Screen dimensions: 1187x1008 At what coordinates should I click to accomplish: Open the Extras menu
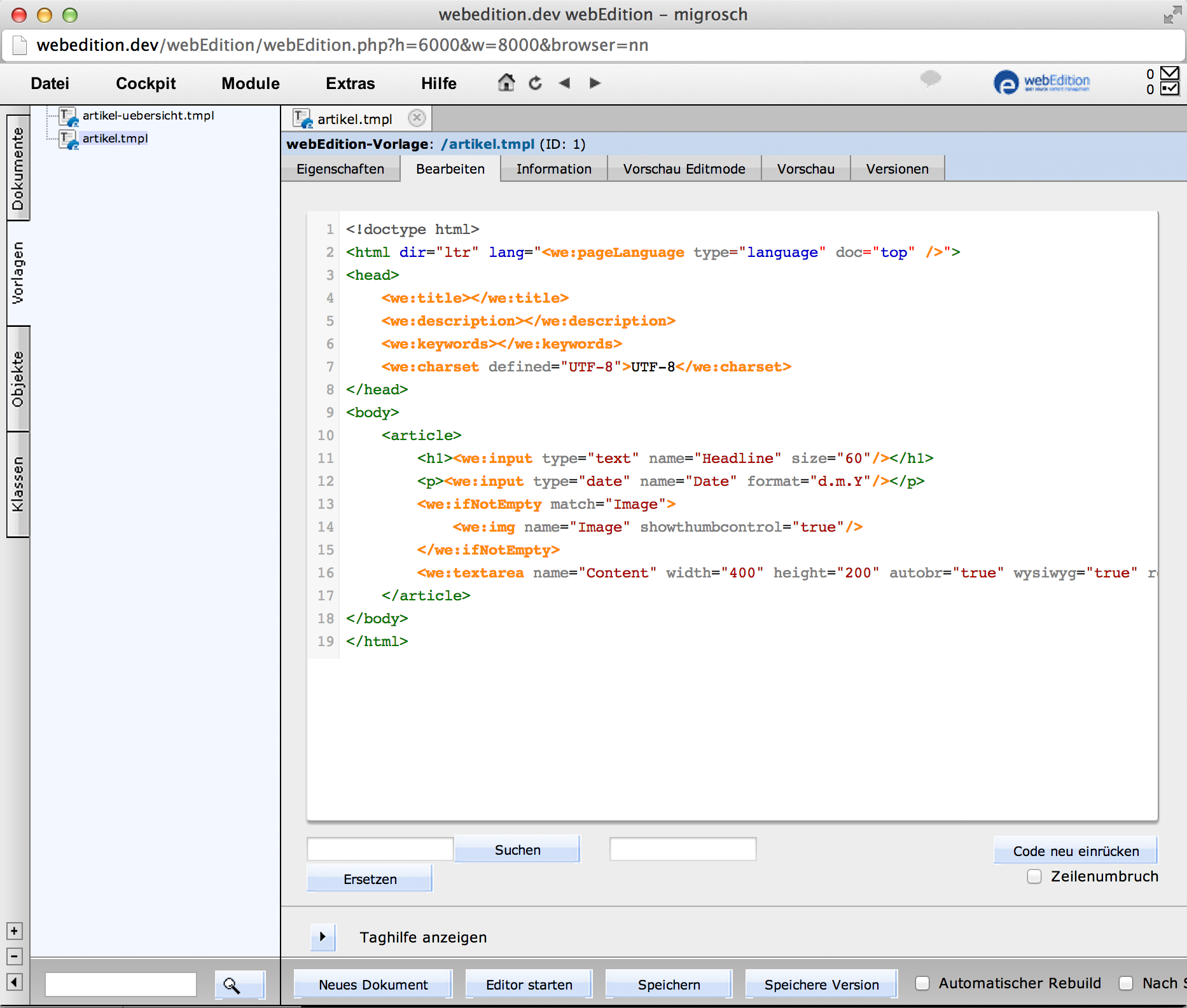tap(350, 83)
